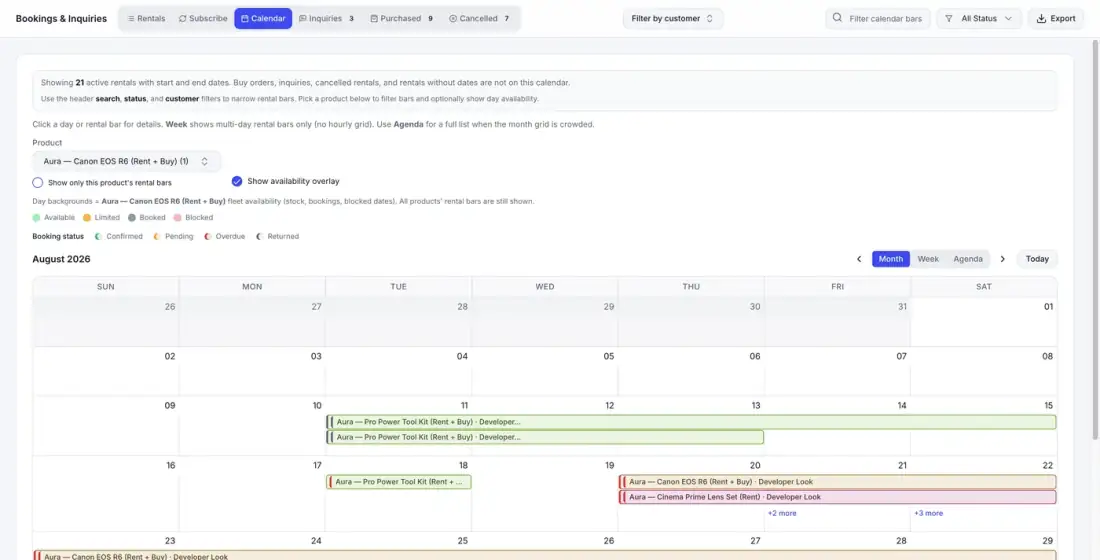Go to the previous month arrow
This screenshot has height=560, width=1100.
tap(859, 259)
